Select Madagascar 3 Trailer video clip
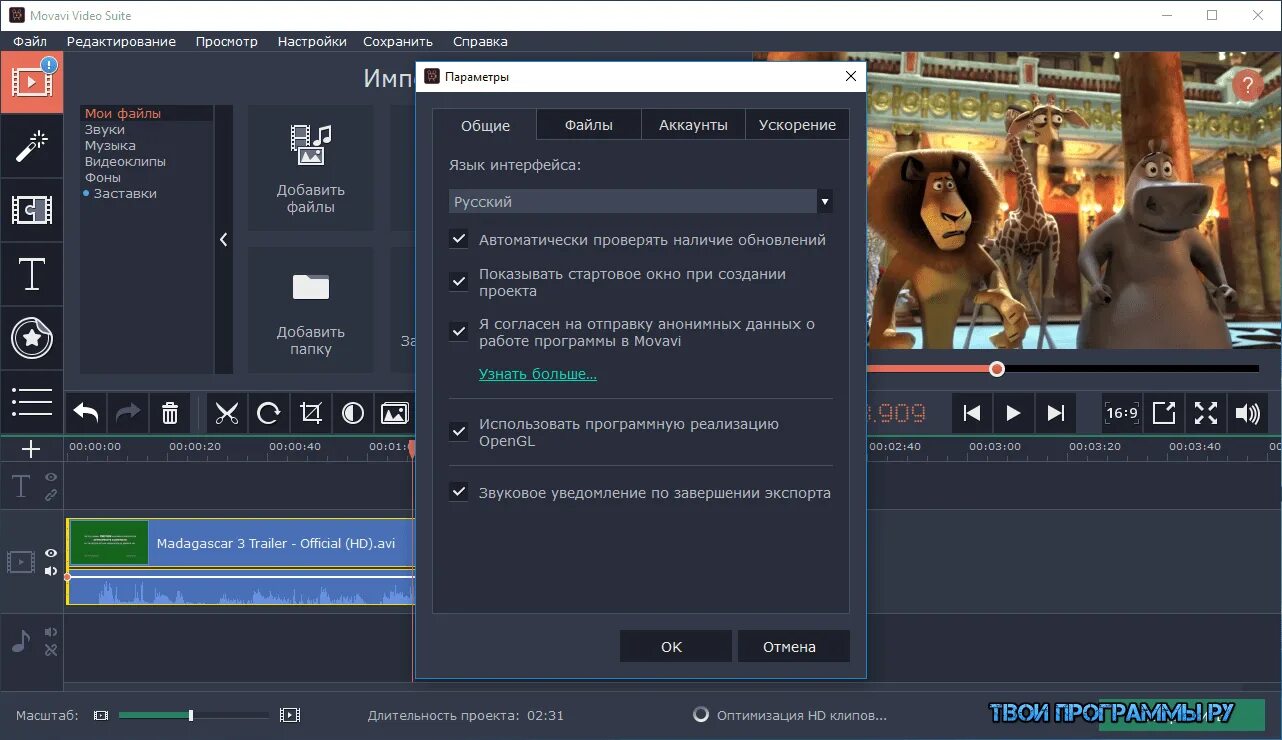Image resolution: width=1282 pixels, height=740 pixels. coord(240,544)
